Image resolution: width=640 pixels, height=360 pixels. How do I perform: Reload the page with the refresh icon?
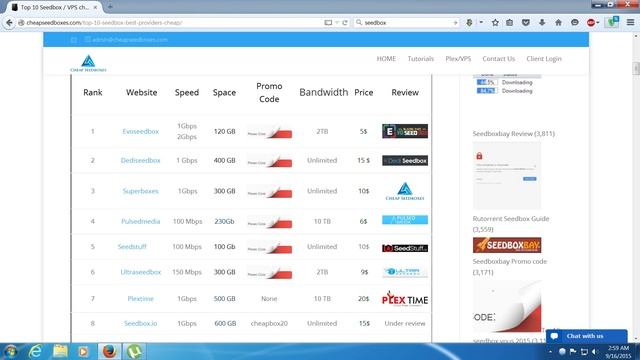pos(345,22)
